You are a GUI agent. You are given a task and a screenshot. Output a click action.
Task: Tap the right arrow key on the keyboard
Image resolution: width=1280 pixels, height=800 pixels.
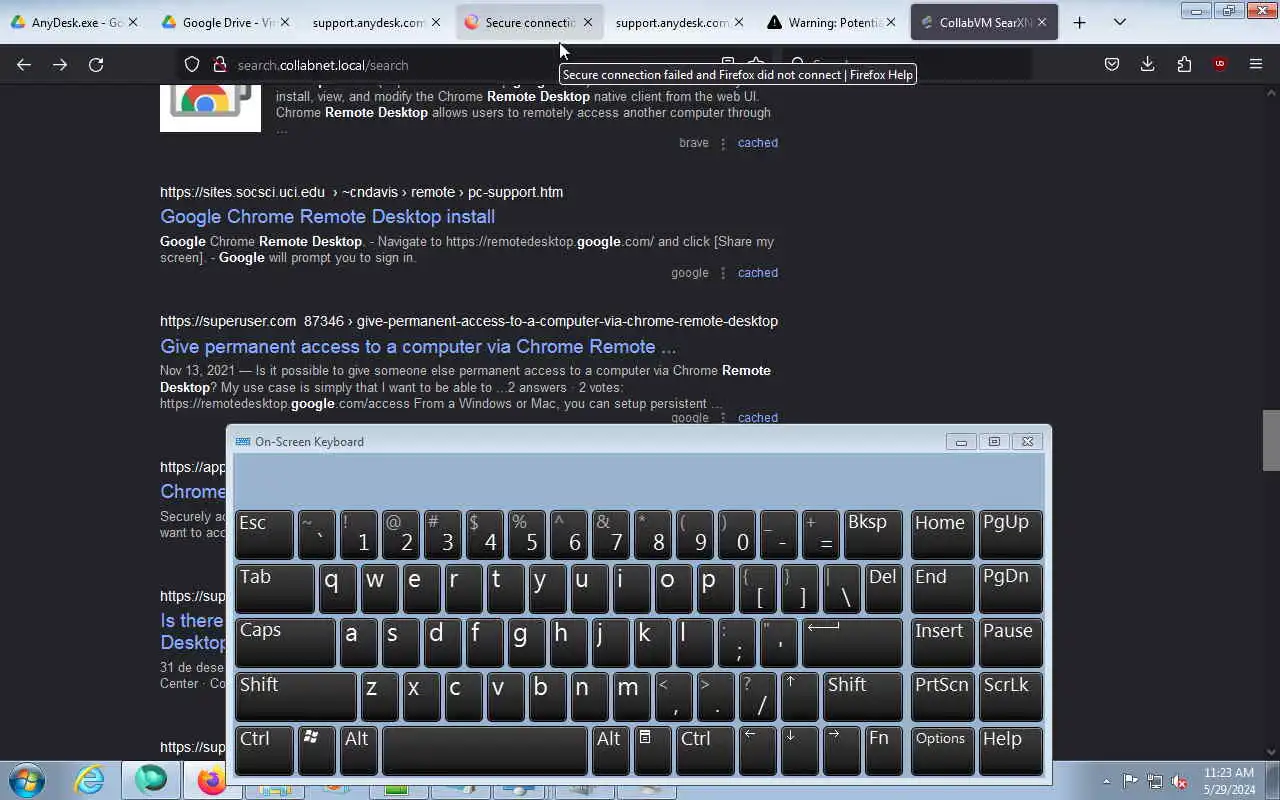[840, 750]
